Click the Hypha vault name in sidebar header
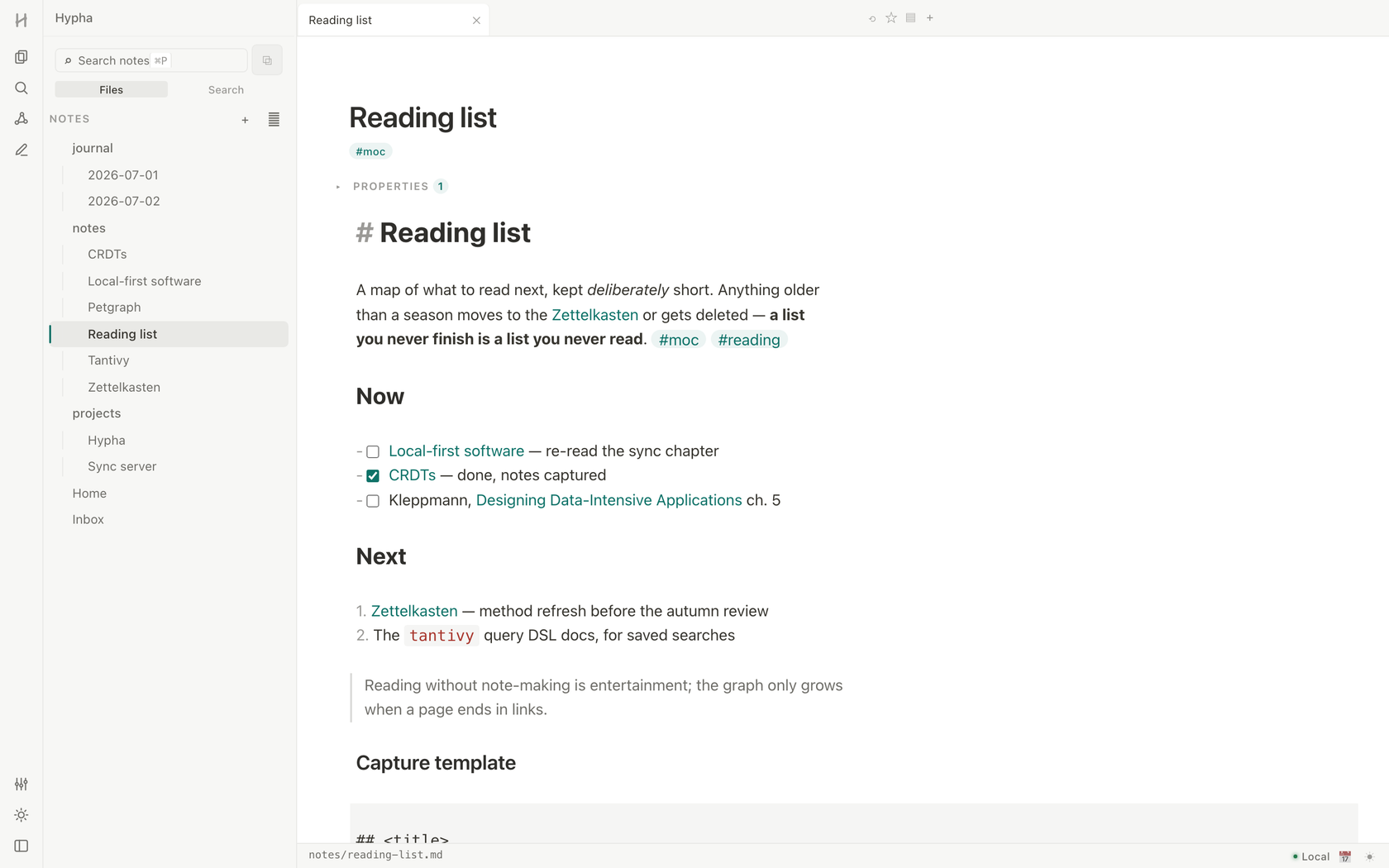The height and width of the screenshot is (868, 1389). pos(74,18)
